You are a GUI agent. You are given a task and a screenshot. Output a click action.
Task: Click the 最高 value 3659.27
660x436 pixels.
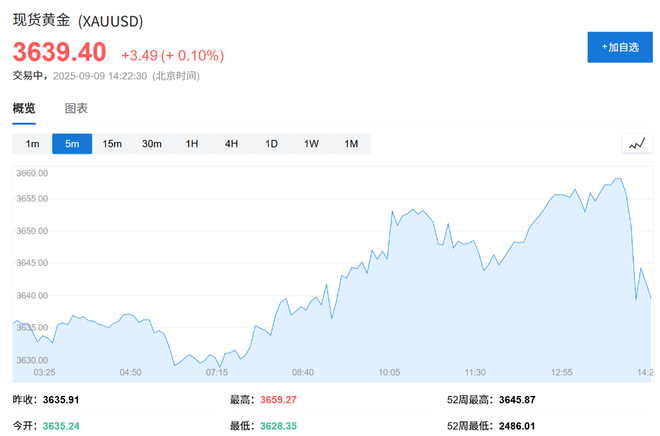[280, 400]
